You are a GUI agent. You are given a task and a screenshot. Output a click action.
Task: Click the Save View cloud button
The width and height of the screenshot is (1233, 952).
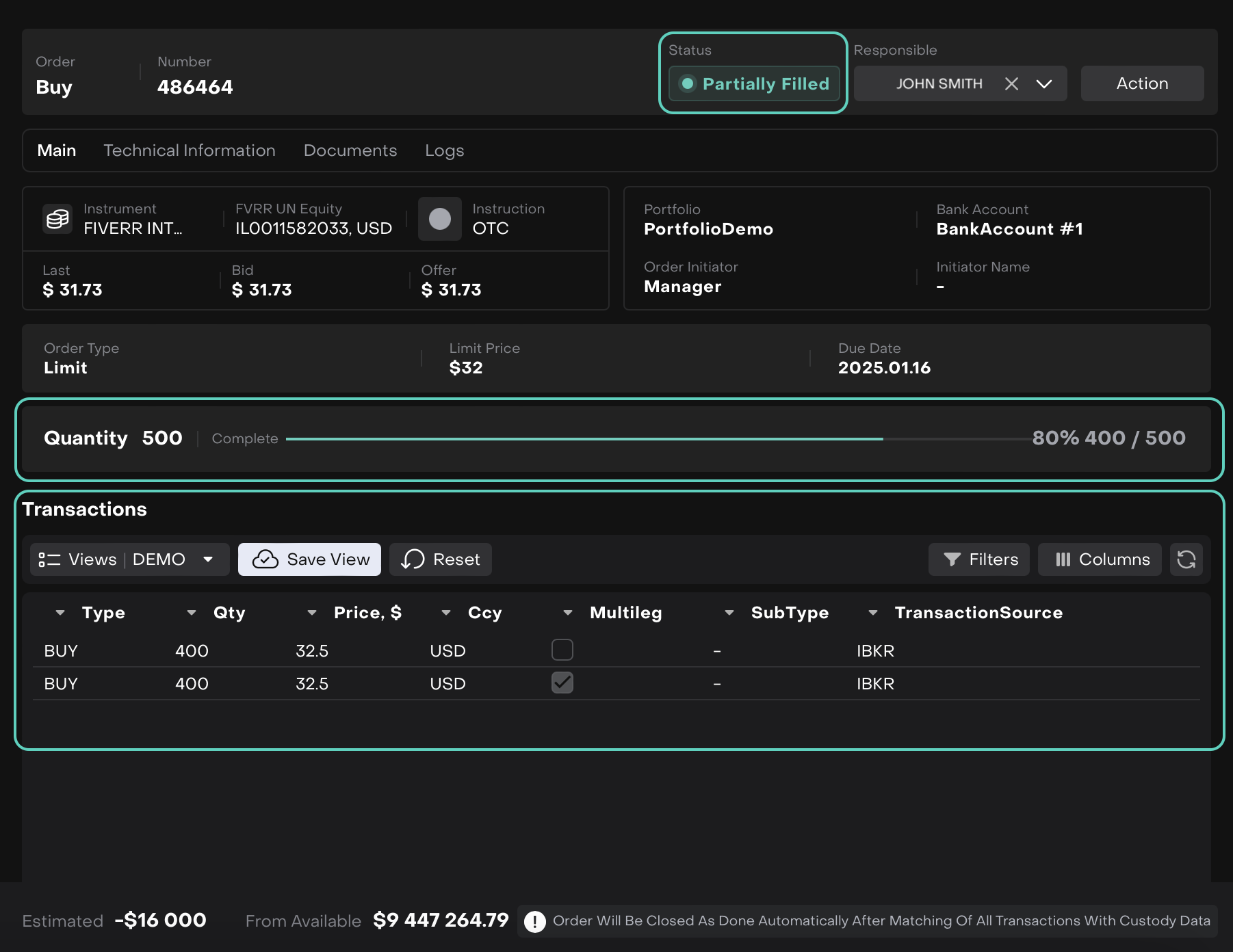coord(309,559)
